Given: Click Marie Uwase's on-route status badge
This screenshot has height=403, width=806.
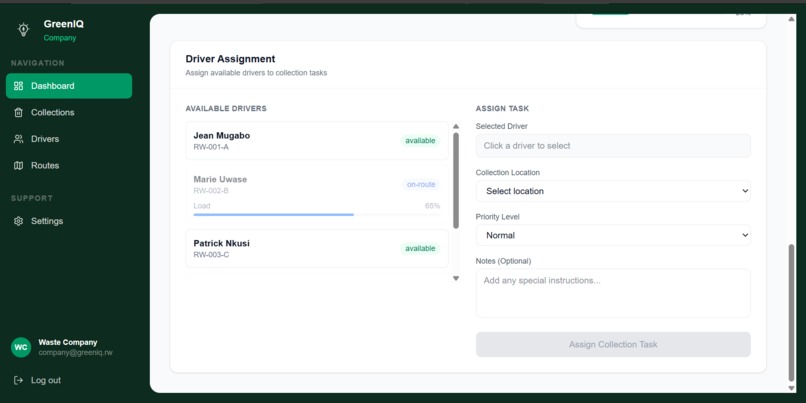Looking at the screenshot, I should click(x=421, y=185).
